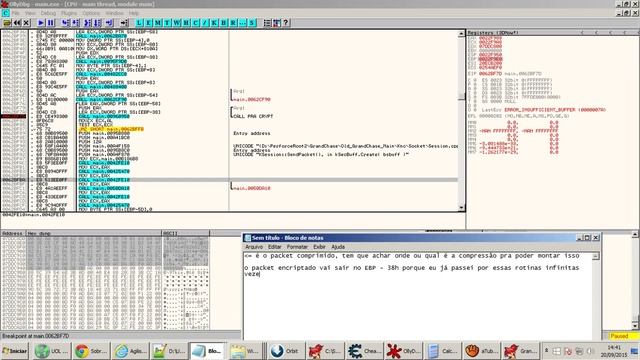Screen dimensions: 640x360
Task: Open the Appearance options icon
Action: (276, 23)
